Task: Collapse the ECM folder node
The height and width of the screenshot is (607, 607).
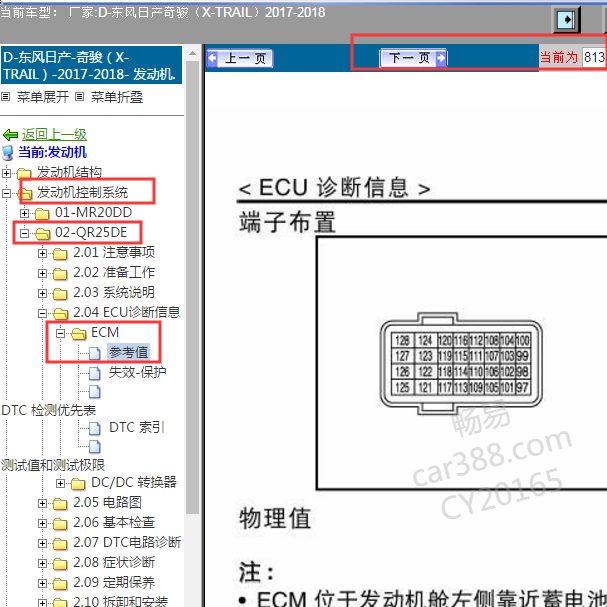Action: 60,333
